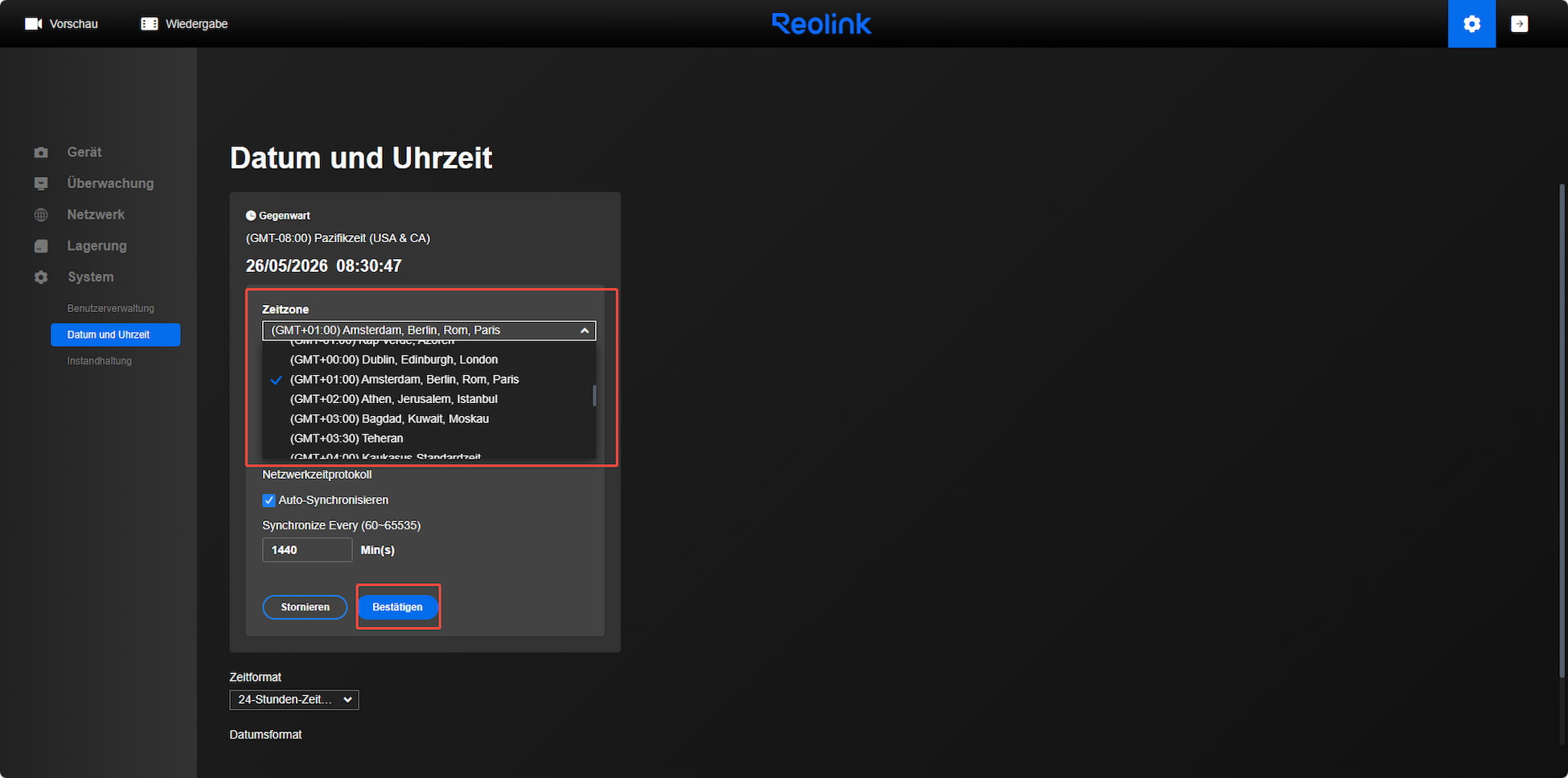Viewport: 1568px width, 778px height.
Task: Click the Stornieren button
Action: (305, 607)
